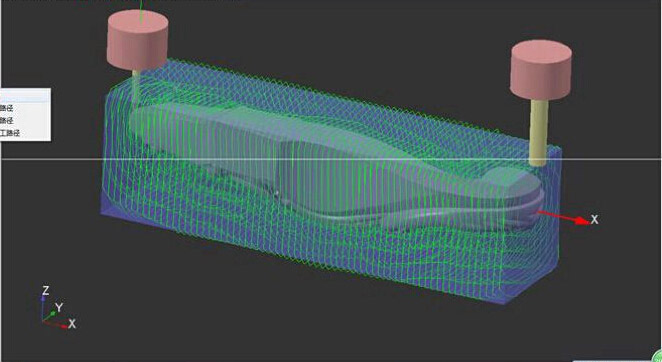Click the green circular icon at bottom-right corner
This screenshot has width=662, height=362.
pyautogui.click(x=657, y=356)
